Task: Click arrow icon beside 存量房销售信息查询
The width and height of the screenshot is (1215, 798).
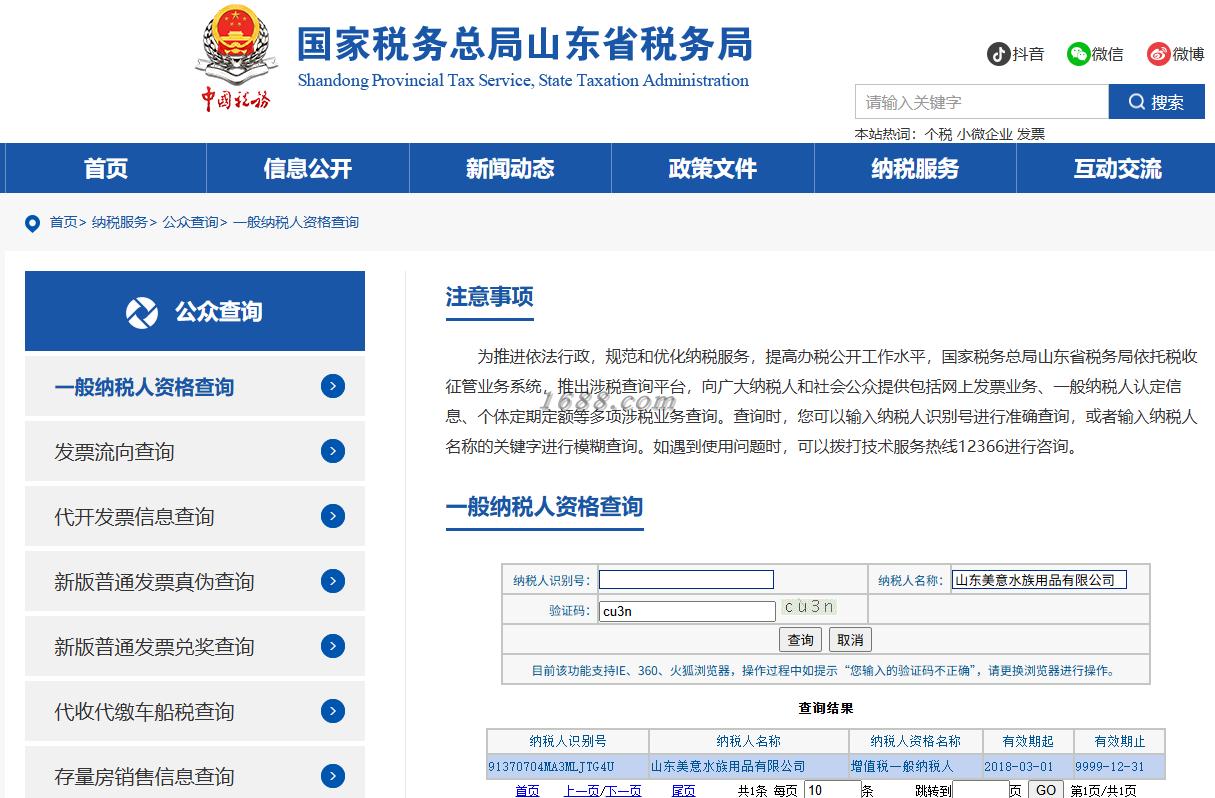Action: coord(333,776)
